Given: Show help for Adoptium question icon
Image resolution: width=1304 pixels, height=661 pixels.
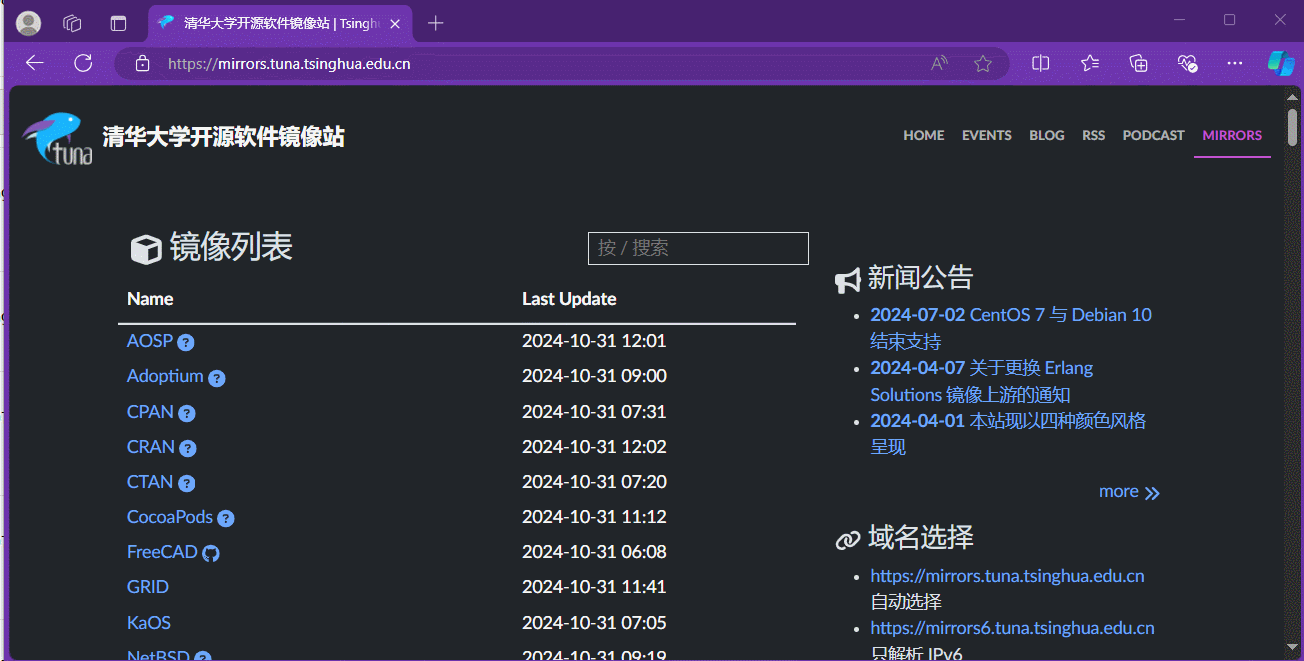Looking at the screenshot, I should [217, 378].
